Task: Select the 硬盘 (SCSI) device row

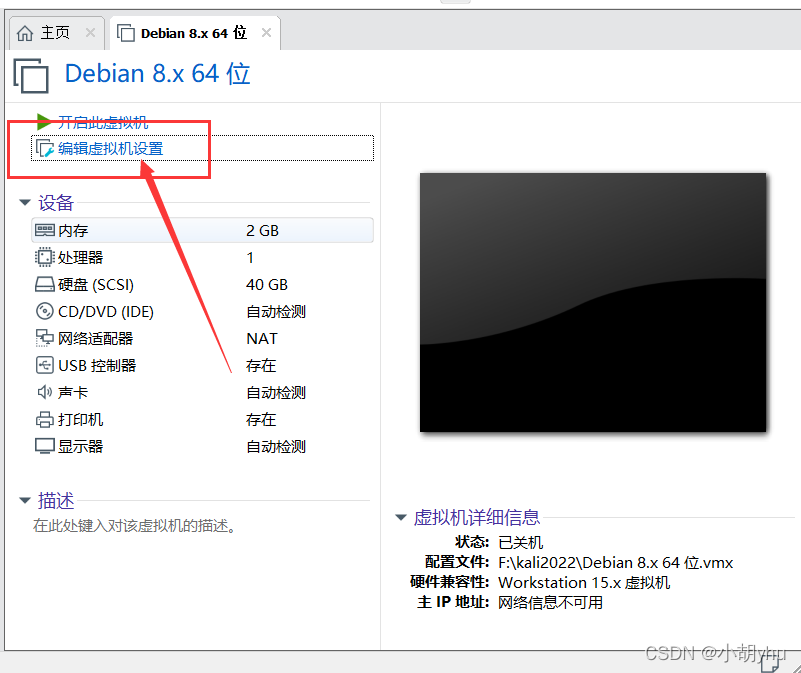Action: coord(203,284)
